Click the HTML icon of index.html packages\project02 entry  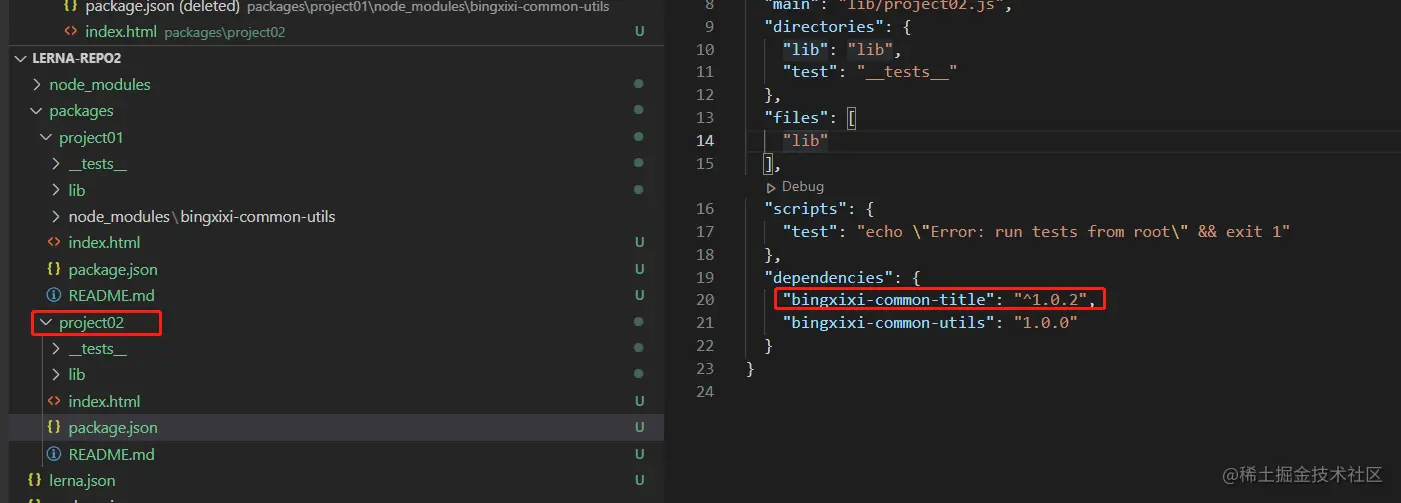[x=71, y=32]
